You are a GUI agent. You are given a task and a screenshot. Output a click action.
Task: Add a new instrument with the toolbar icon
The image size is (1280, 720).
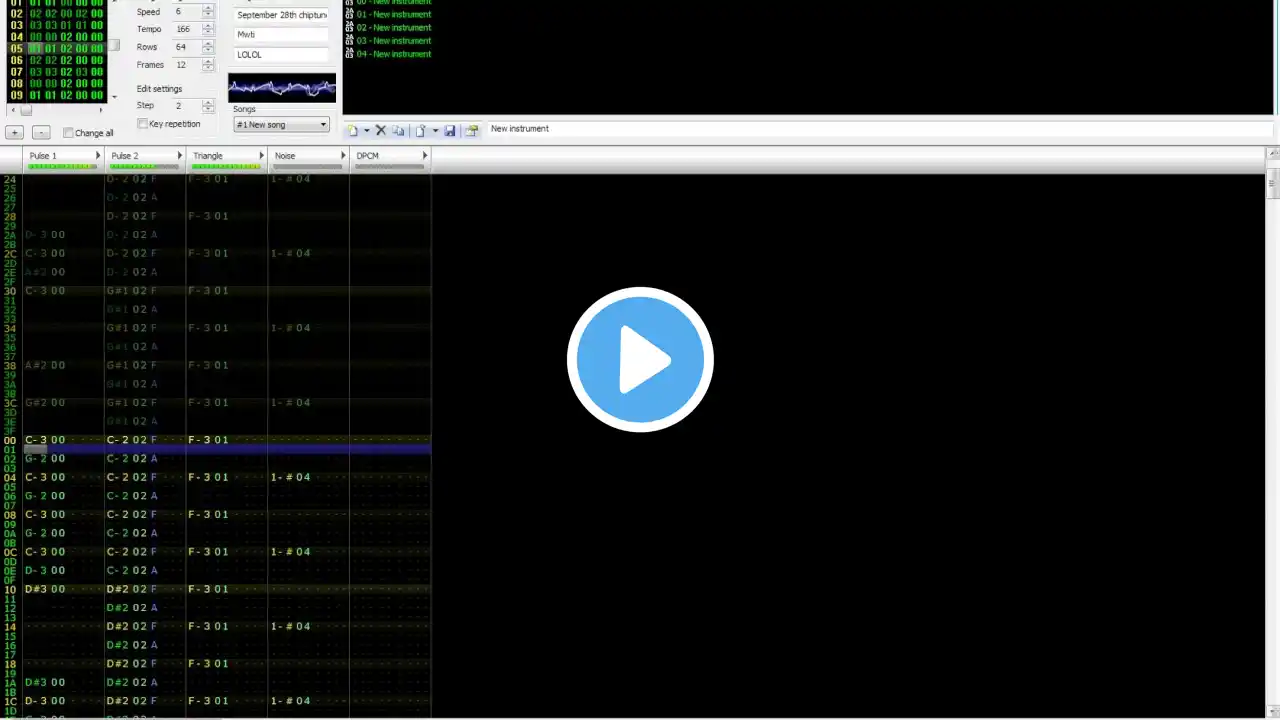click(352, 130)
